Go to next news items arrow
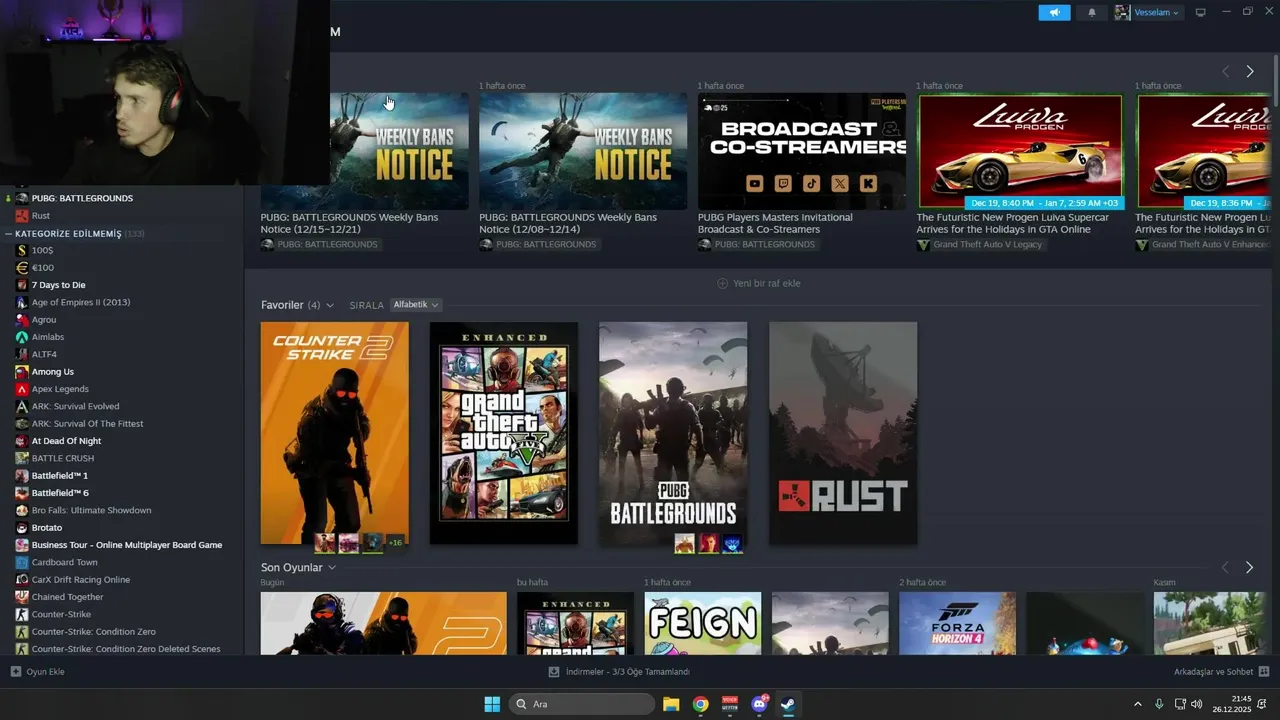The image size is (1280, 720). [x=1249, y=71]
